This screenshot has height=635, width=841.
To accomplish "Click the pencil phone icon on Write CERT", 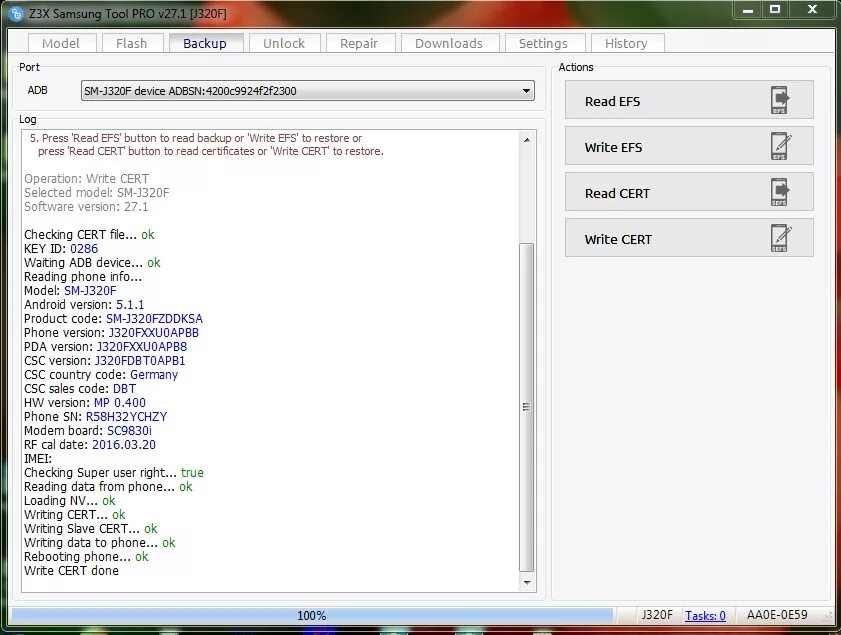I will (780, 238).
